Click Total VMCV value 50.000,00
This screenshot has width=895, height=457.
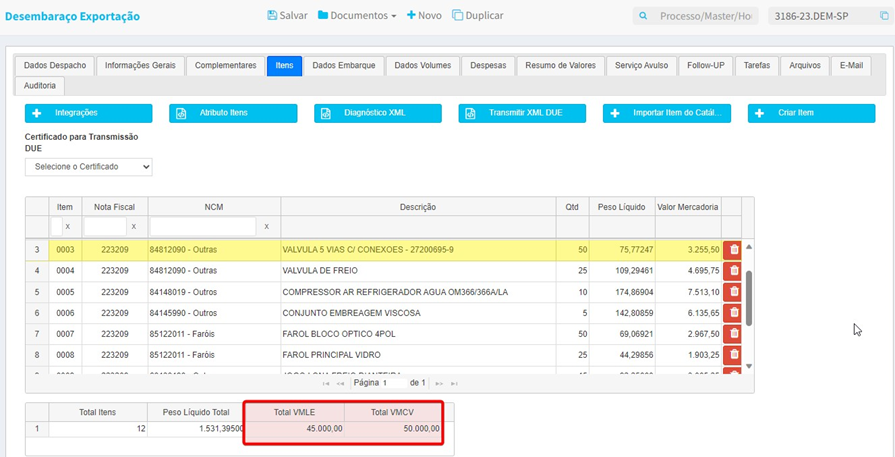tap(421, 429)
